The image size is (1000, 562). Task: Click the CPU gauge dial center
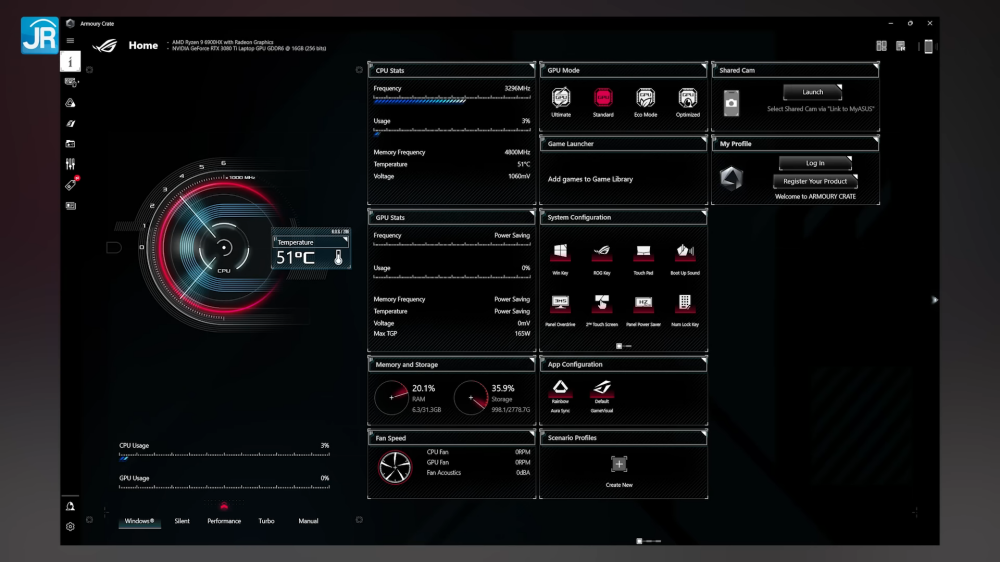pyautogui.click(x=224, y=248)
